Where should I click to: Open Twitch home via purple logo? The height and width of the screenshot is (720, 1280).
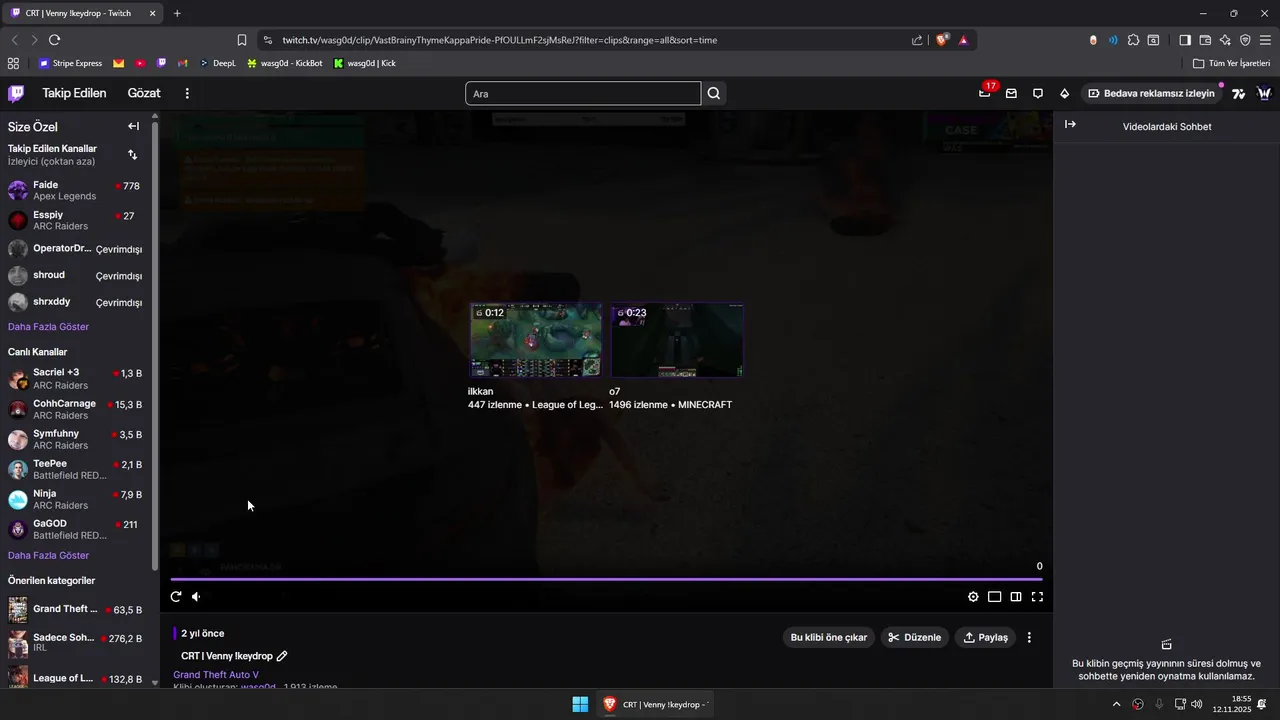(x=16, y=93)
